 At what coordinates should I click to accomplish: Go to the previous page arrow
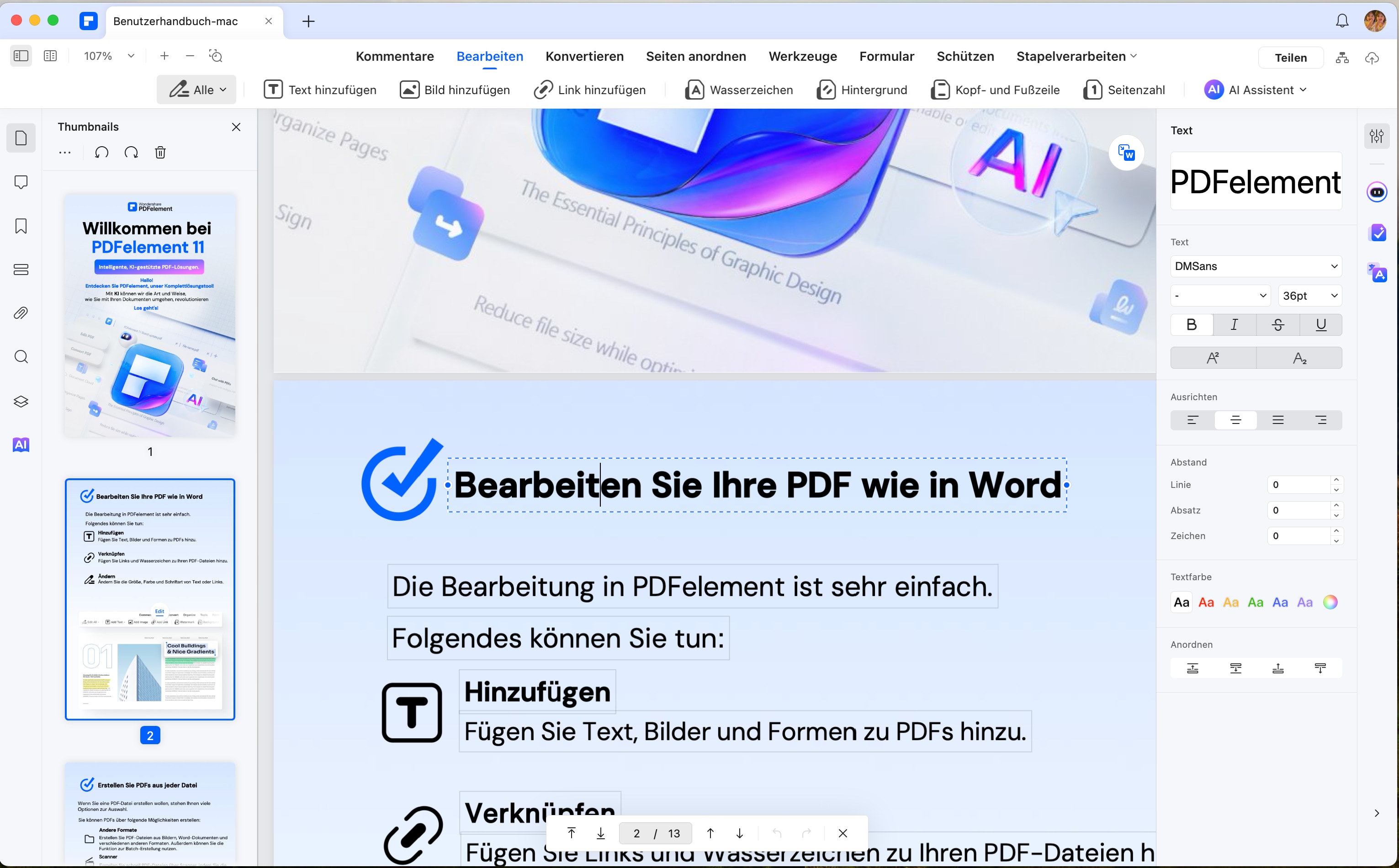tap(710, 832)
